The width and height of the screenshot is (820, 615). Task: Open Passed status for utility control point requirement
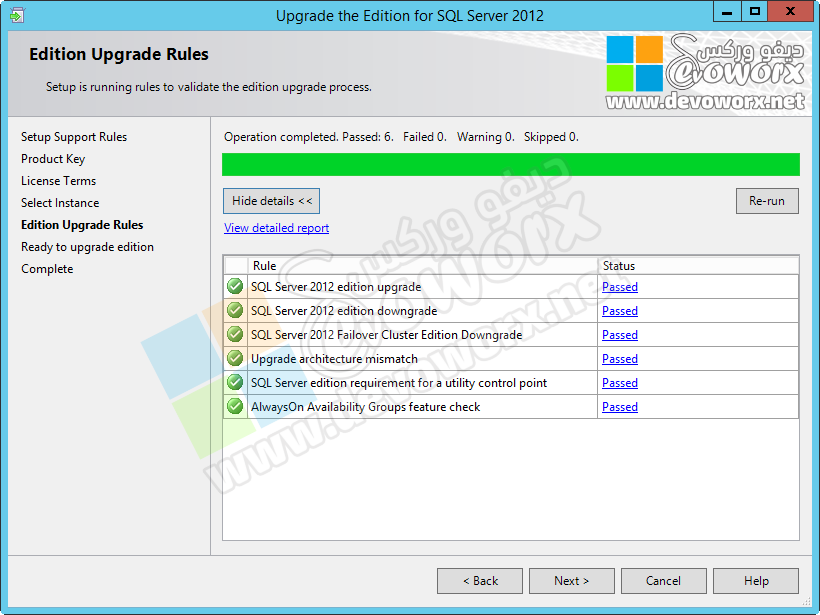tap(620, 383)
